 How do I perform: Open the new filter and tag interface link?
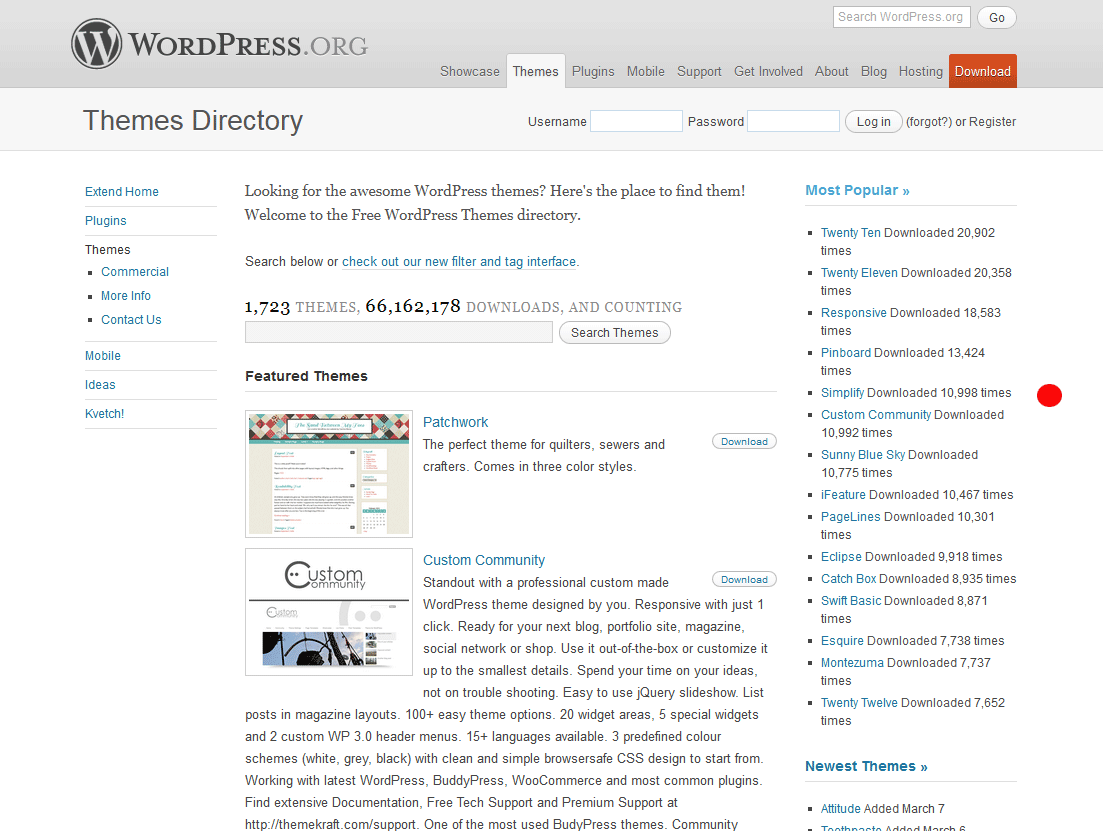click(x=459, y=261)
